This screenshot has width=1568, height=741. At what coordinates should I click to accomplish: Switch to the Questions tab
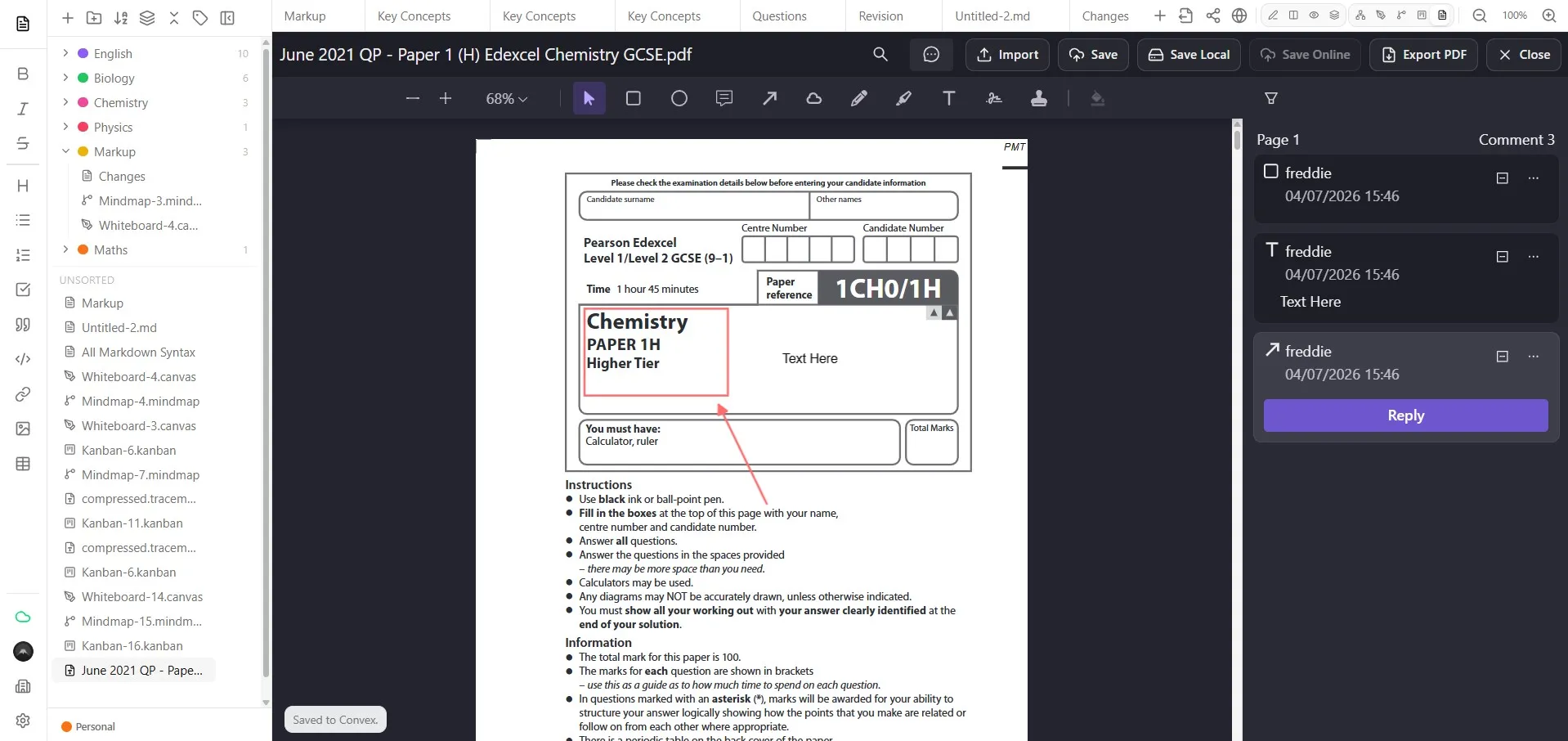pos(779,16)
